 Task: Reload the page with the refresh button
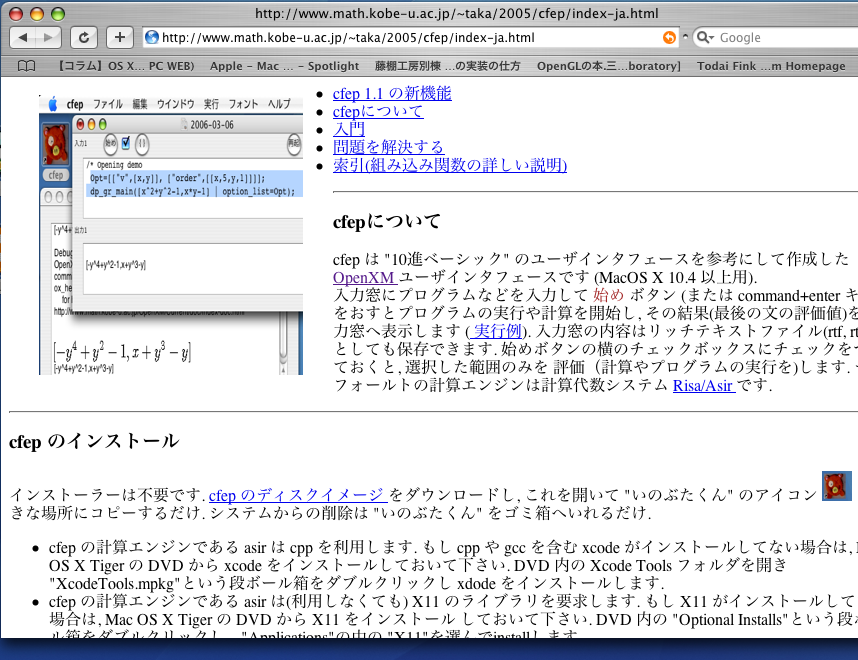pyautogui.click(x=84, y=37)
